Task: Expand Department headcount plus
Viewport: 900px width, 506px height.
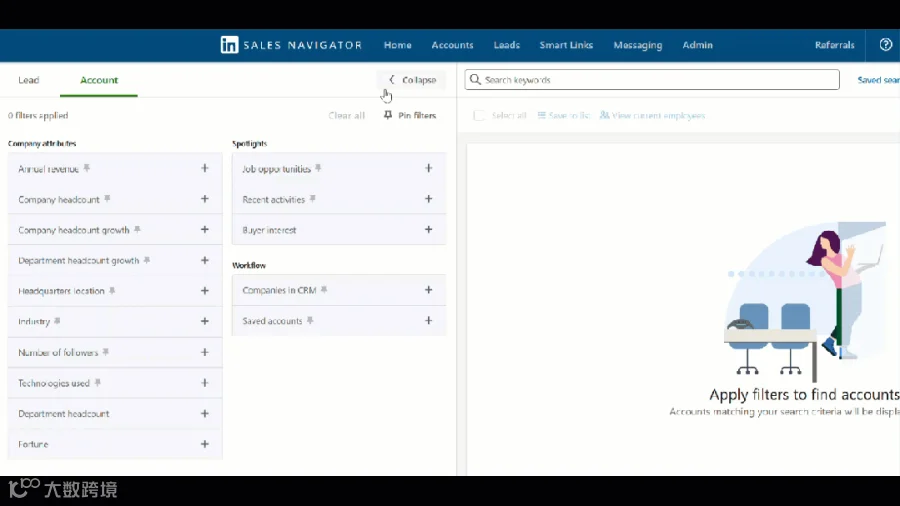Action: point(205,414)
